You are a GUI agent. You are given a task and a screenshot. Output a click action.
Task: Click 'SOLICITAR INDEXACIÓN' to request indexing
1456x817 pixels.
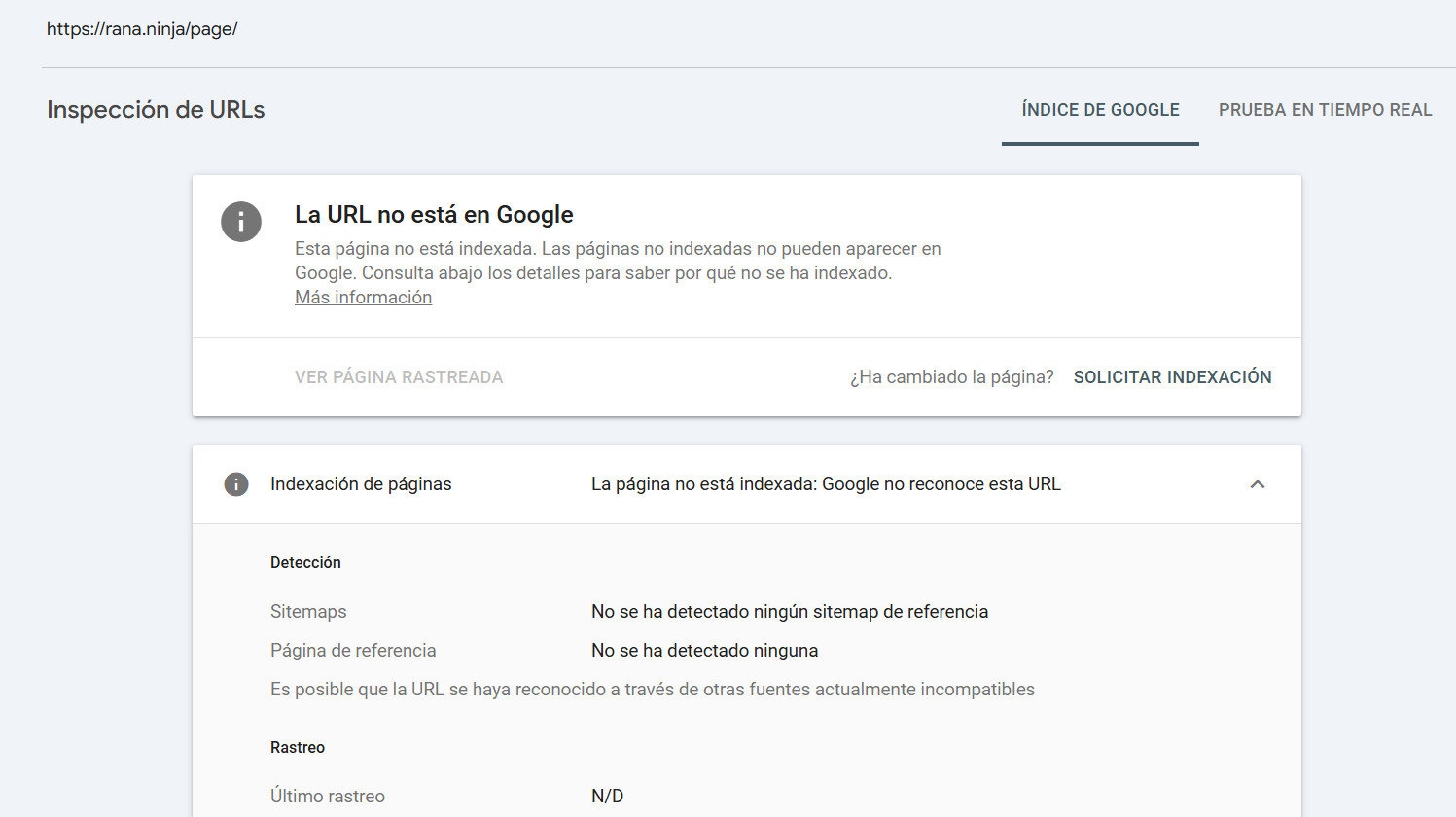[x=1171, y=376]
